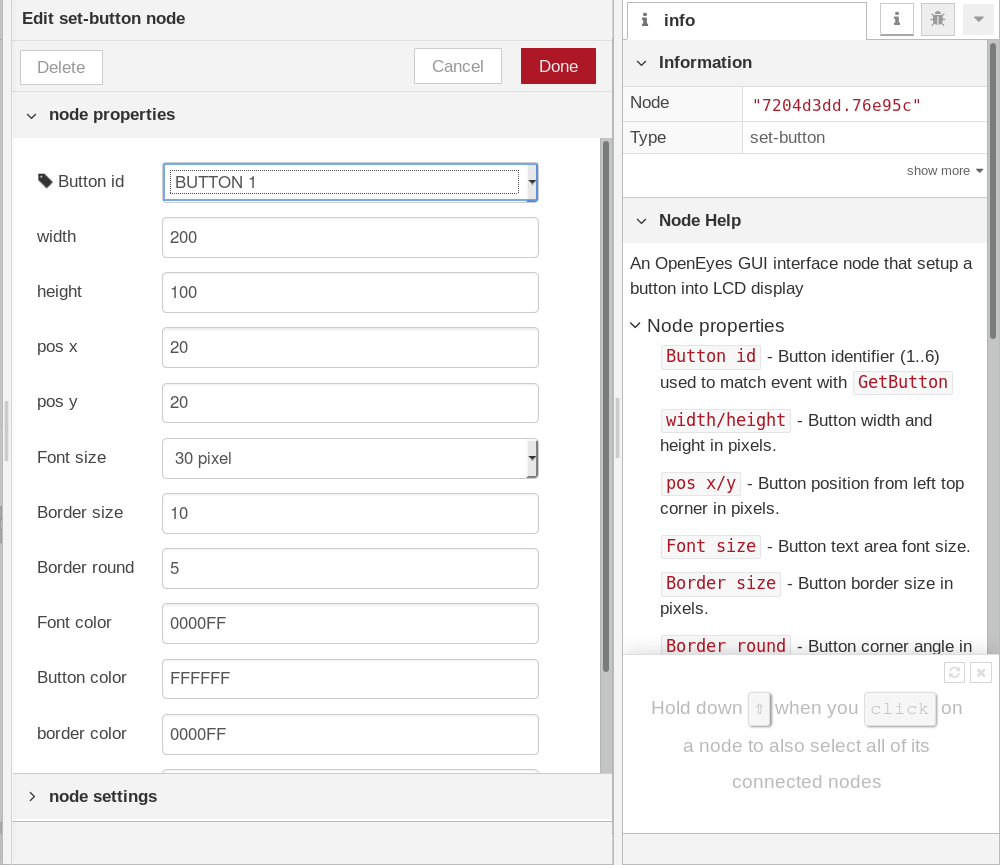This screenshot has height=865, width=1000.
Task: Click the shift key hint in tips
Action: pyautogui.click(x=759, y=709)
